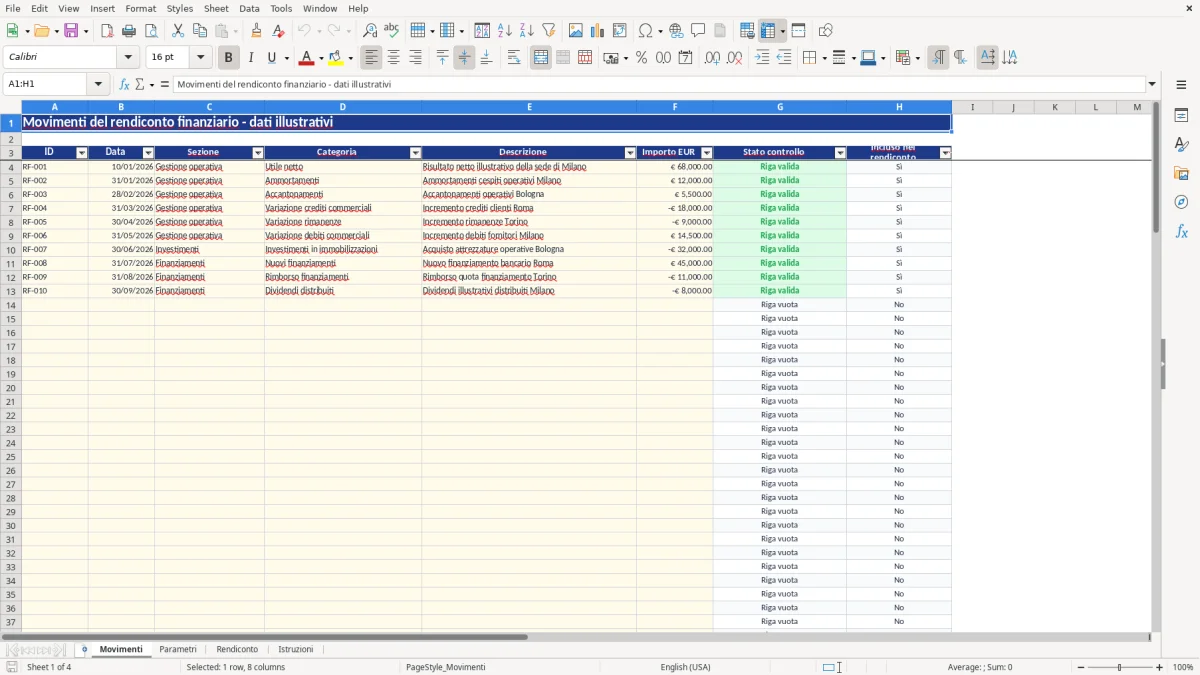
Task: Cut the selection with the scissors icon
Action: tap(178, 31)
